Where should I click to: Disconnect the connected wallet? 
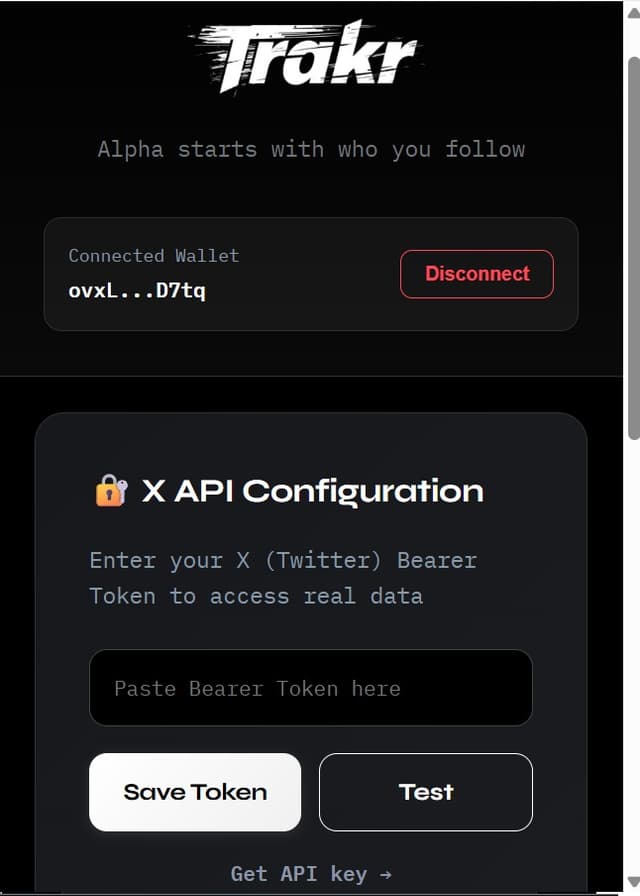pos(477,273)
